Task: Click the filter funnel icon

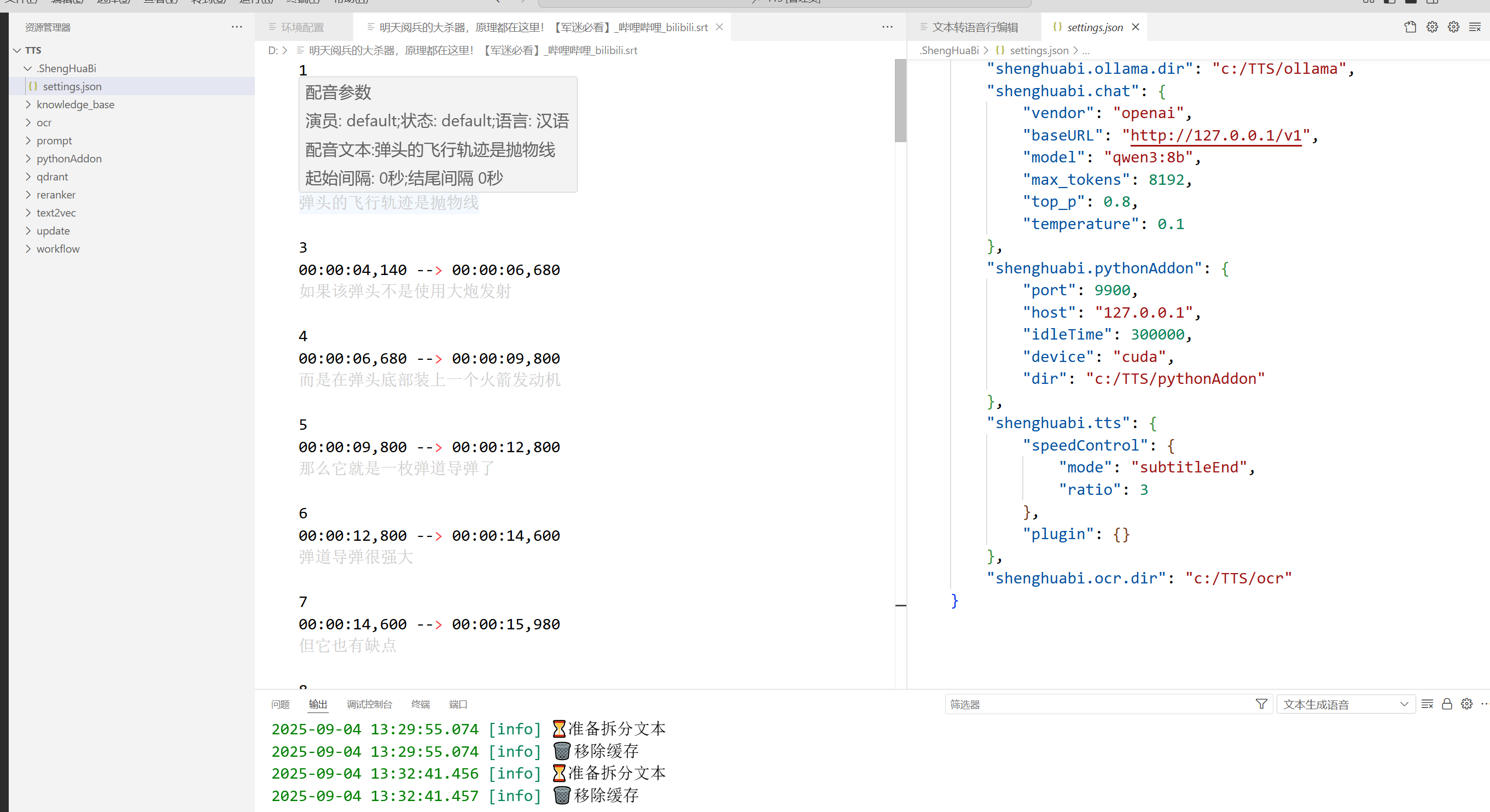Action: pos(1261,704)
